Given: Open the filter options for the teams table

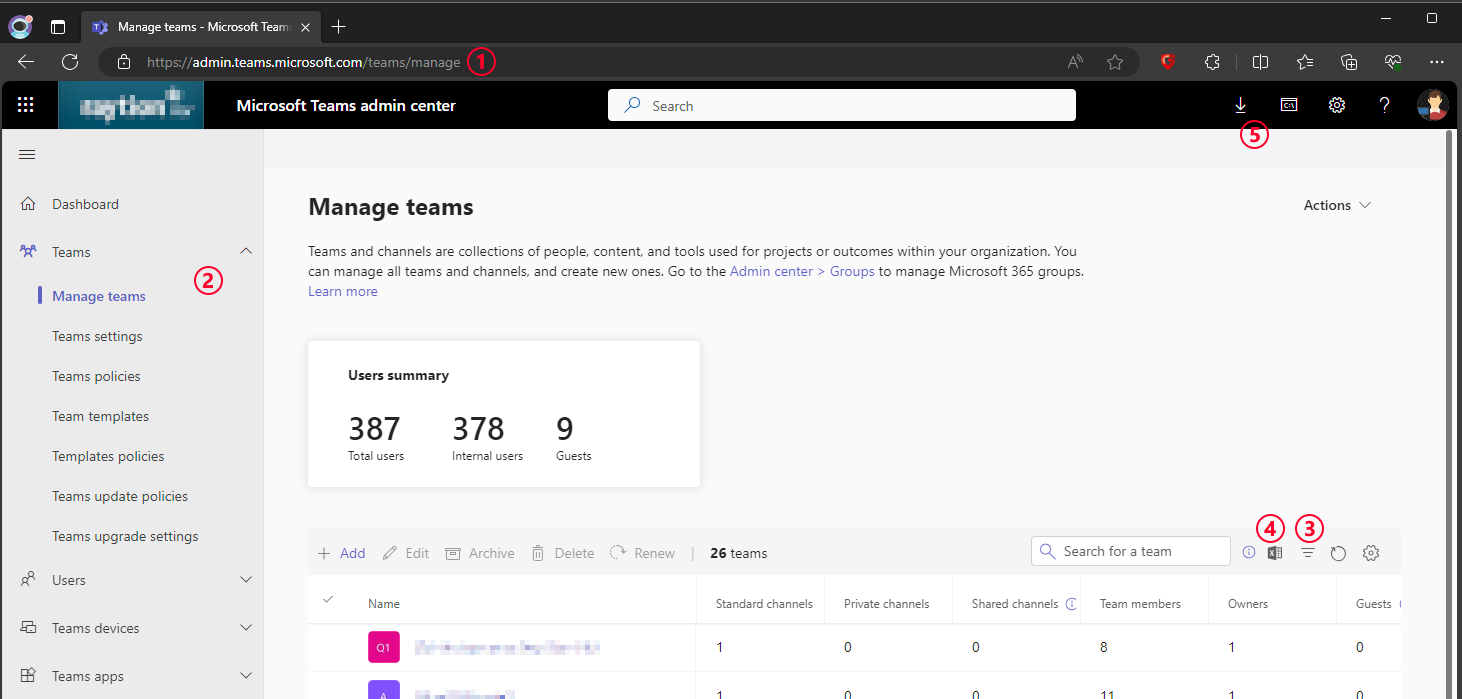Looking at the screenshot, I should point(1308,552).
